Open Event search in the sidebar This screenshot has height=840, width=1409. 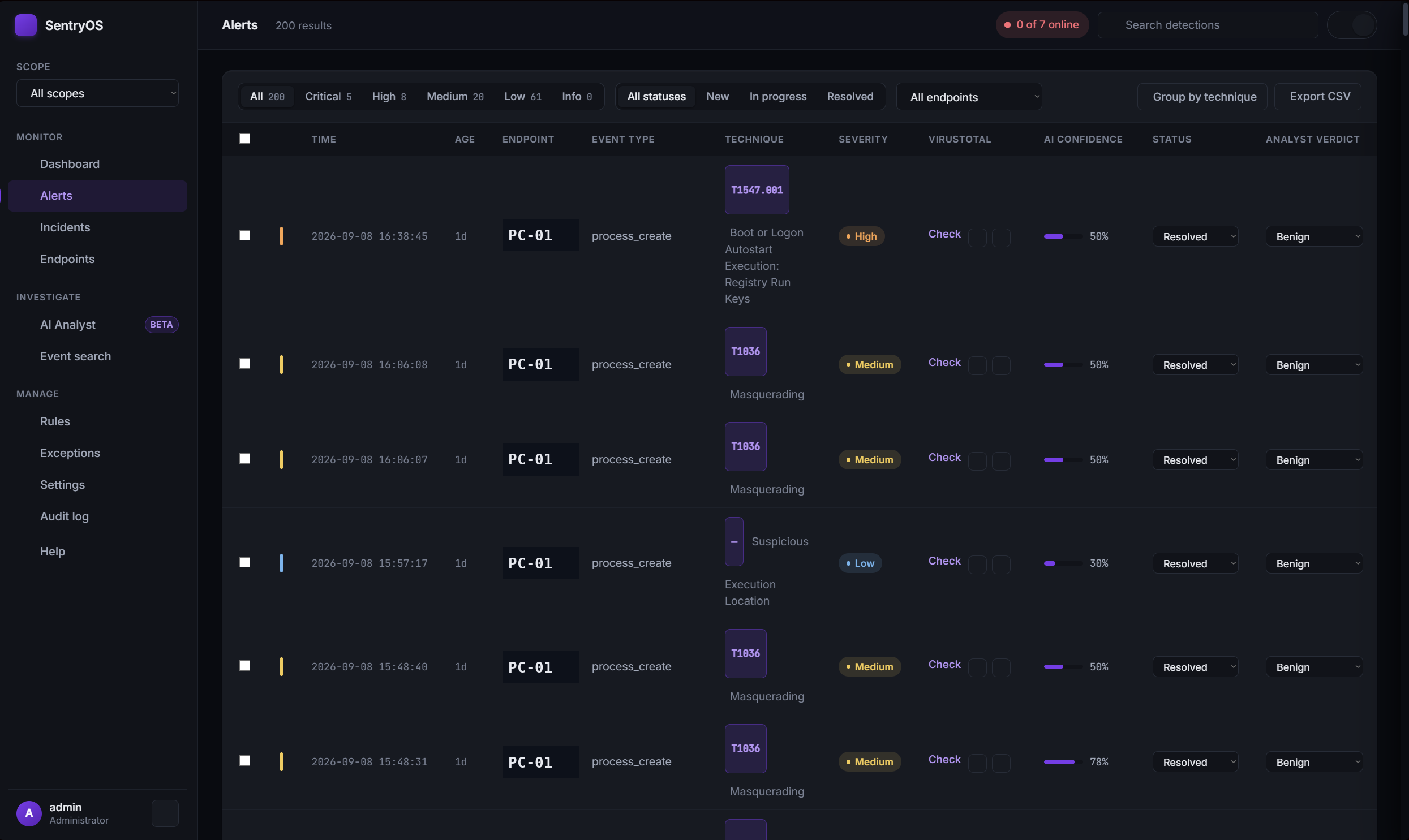pyautogui.click(x=97, y=356)
